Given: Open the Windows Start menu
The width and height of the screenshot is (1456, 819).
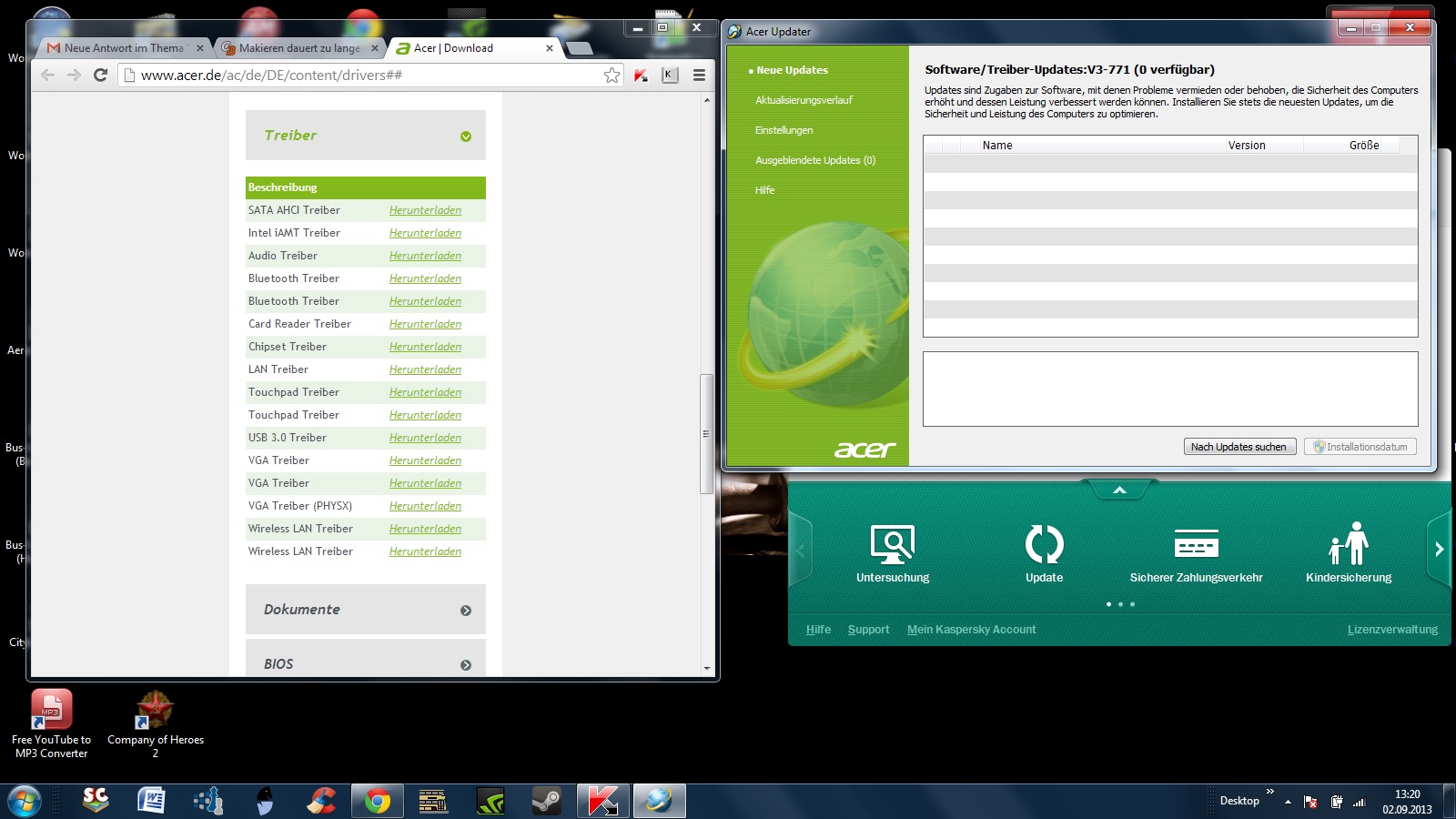Looking at the screenshot, I should (25, 802).
